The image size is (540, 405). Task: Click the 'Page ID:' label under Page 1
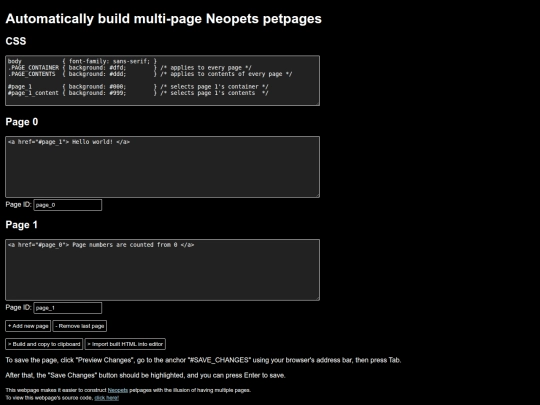[18, 308]
